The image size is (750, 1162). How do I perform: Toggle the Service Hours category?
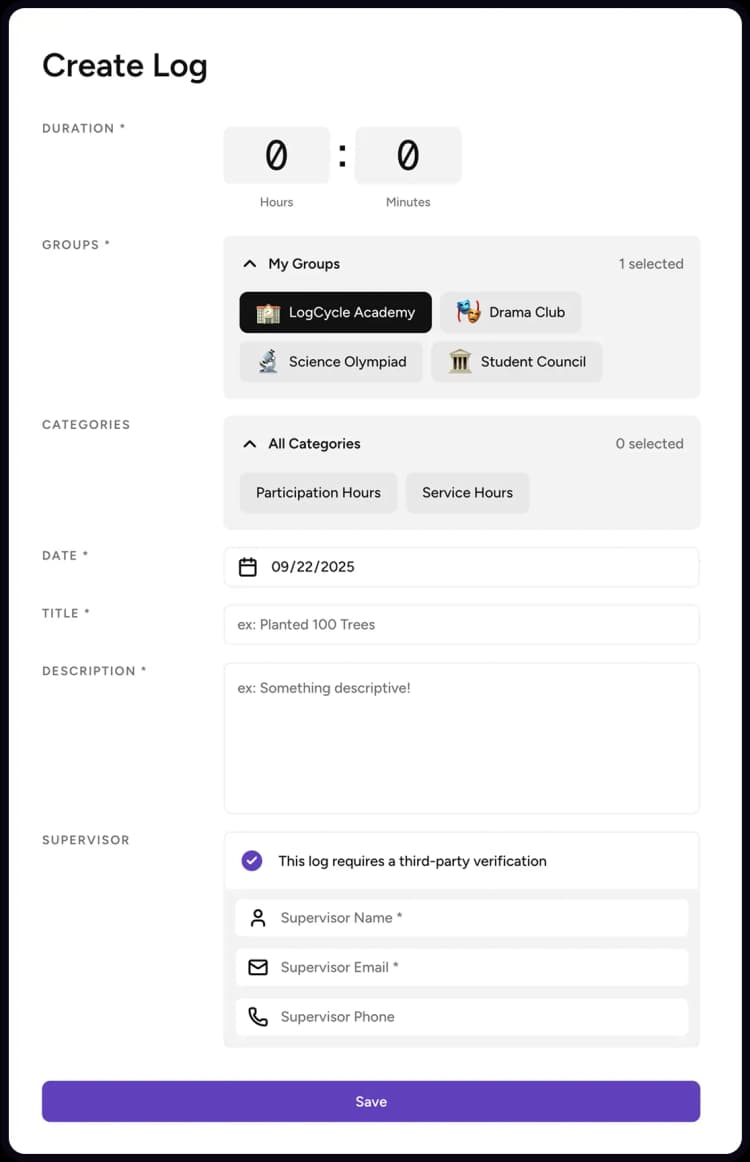467,493
